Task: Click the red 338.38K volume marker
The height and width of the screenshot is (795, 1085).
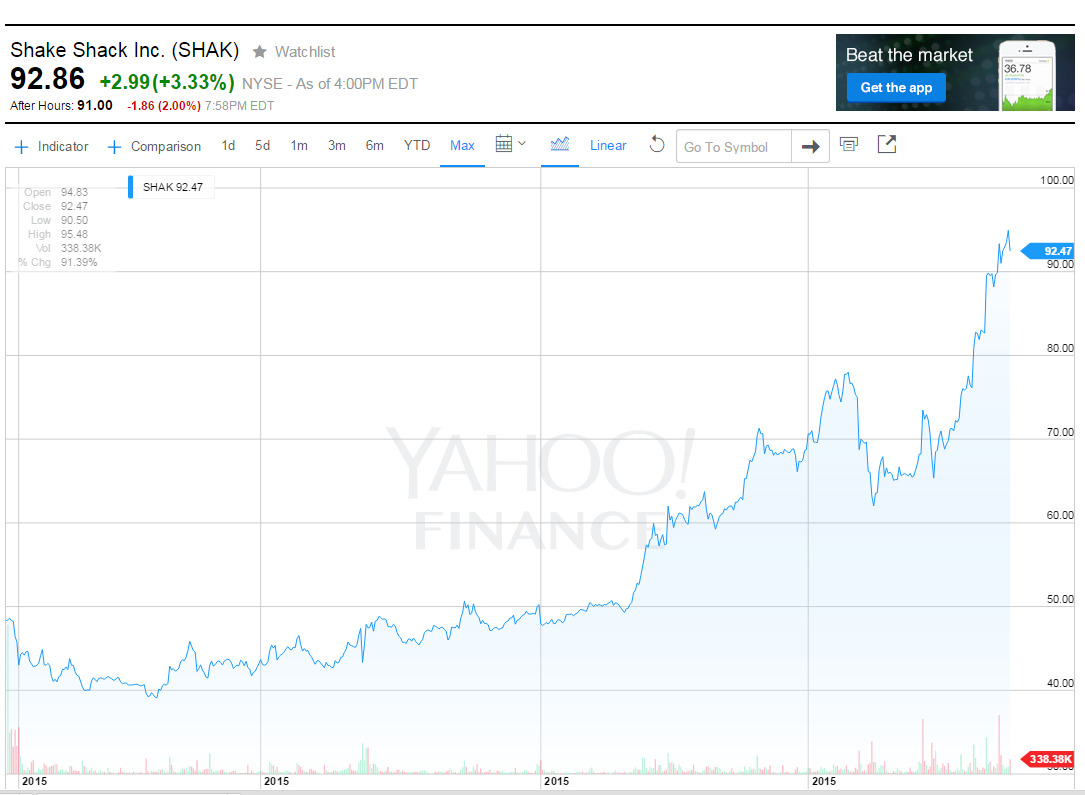Action: coord(1049,759)
